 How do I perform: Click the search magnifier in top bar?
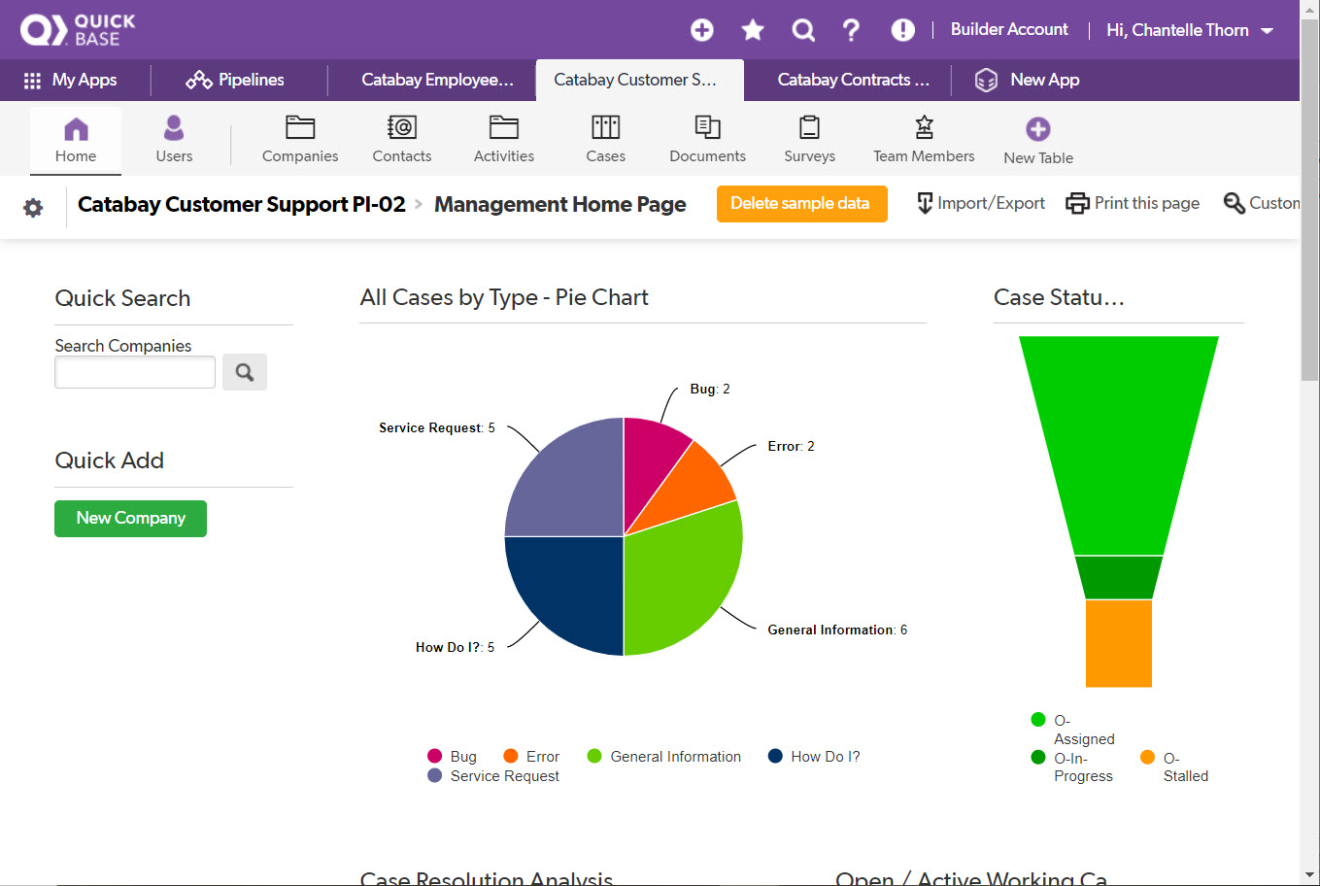[x=803, y=30]
